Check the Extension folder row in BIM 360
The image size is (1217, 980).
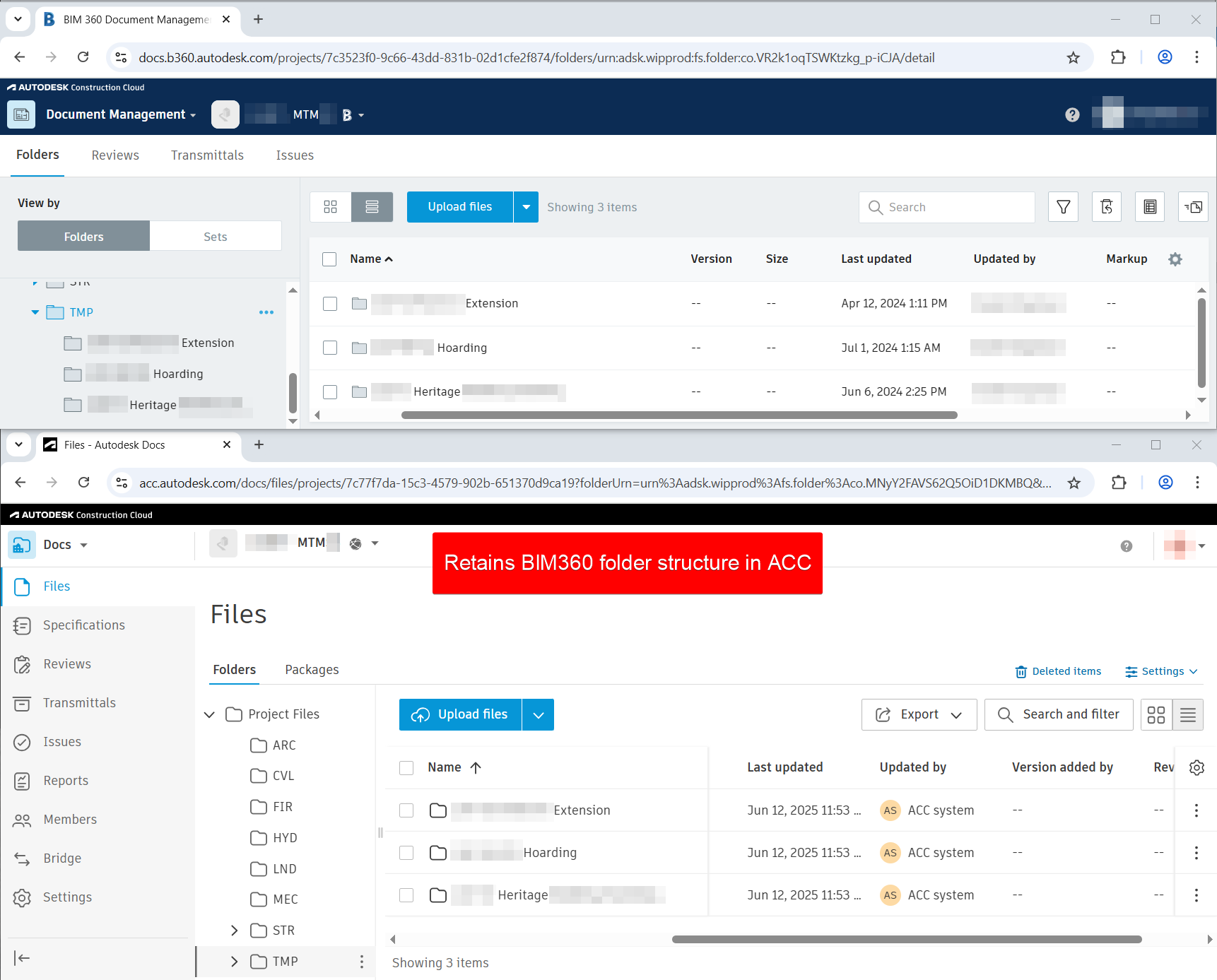coord(330,304)
